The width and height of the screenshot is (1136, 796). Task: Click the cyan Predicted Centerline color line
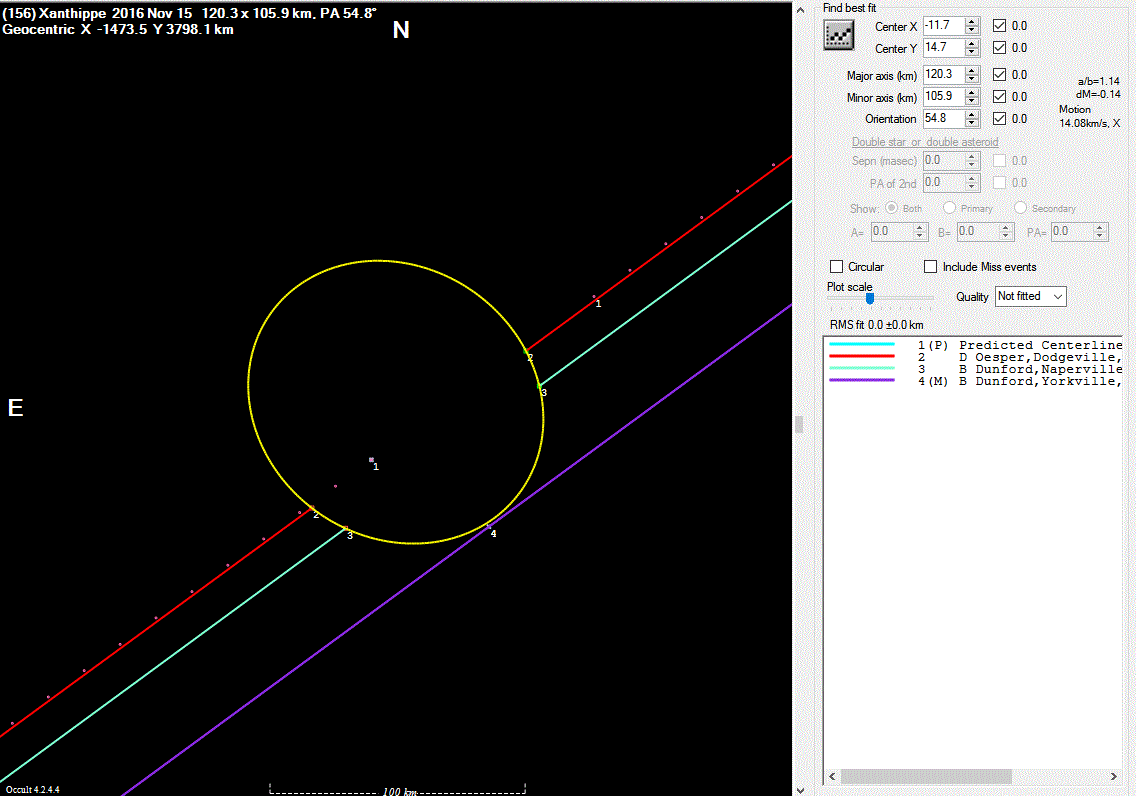(x=862, y=345)
